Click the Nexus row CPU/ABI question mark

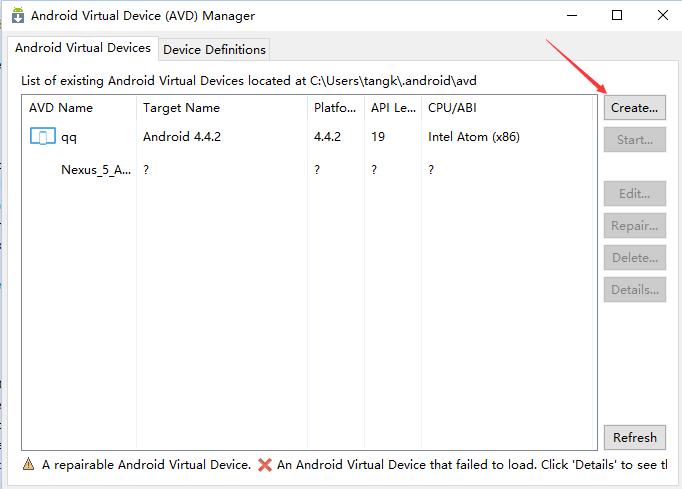[431, 169]
